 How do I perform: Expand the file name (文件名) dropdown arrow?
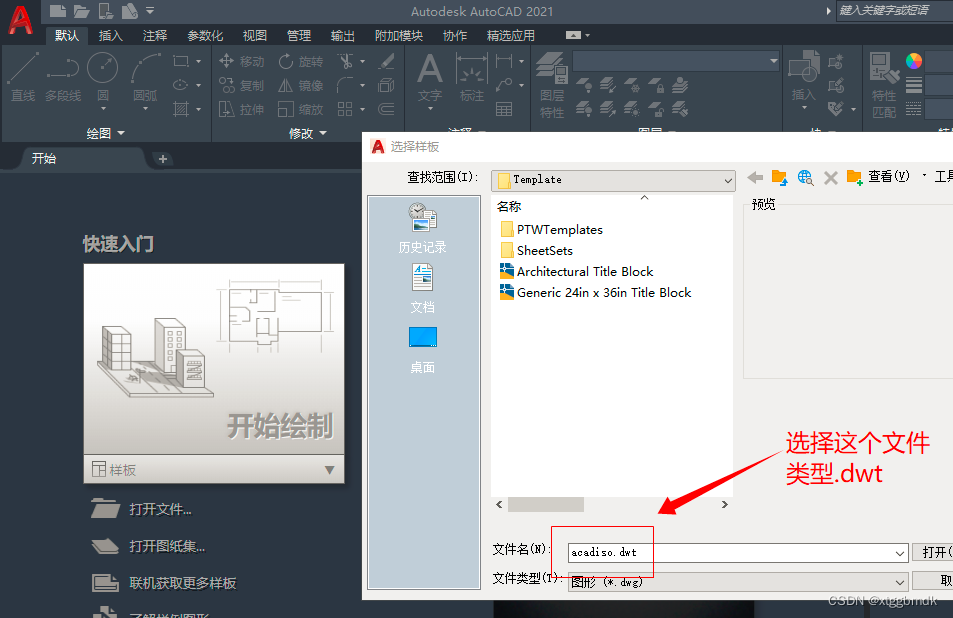900,553
